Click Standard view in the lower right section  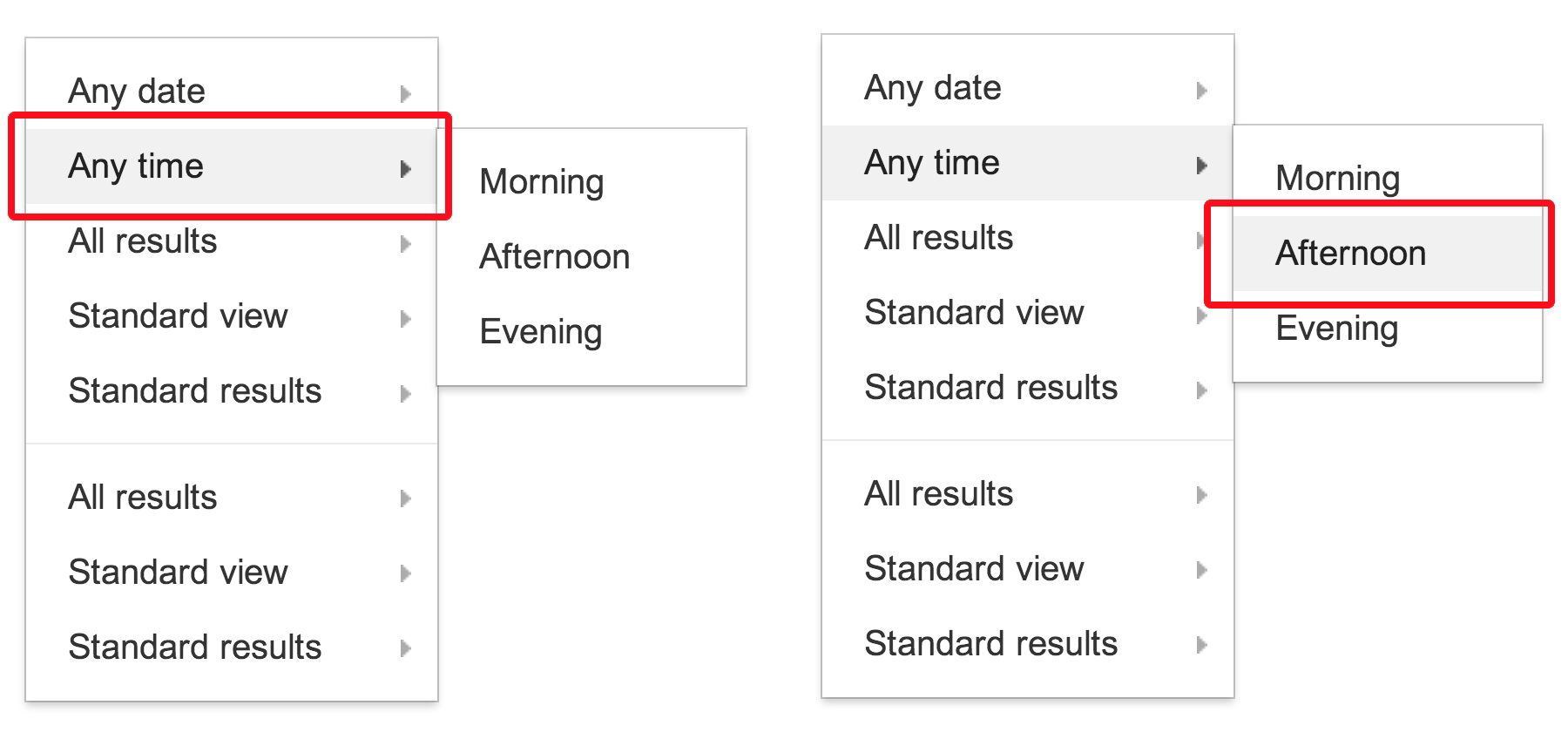974,568
